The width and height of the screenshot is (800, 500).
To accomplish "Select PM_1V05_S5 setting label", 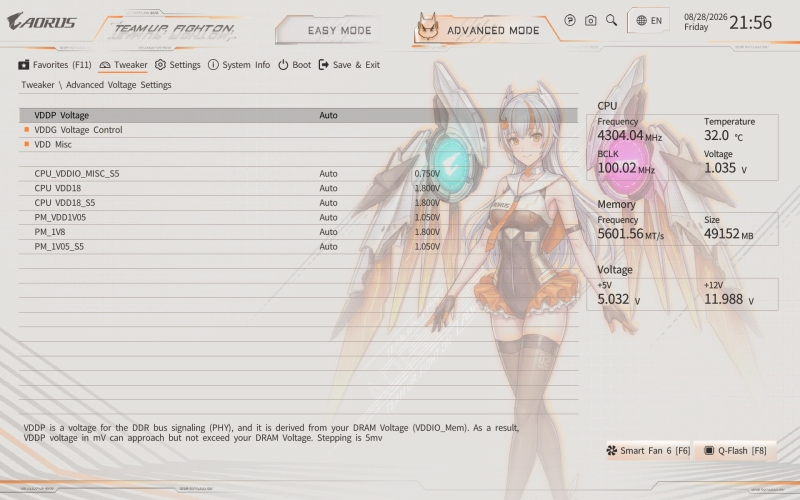I will coord(59,246).
